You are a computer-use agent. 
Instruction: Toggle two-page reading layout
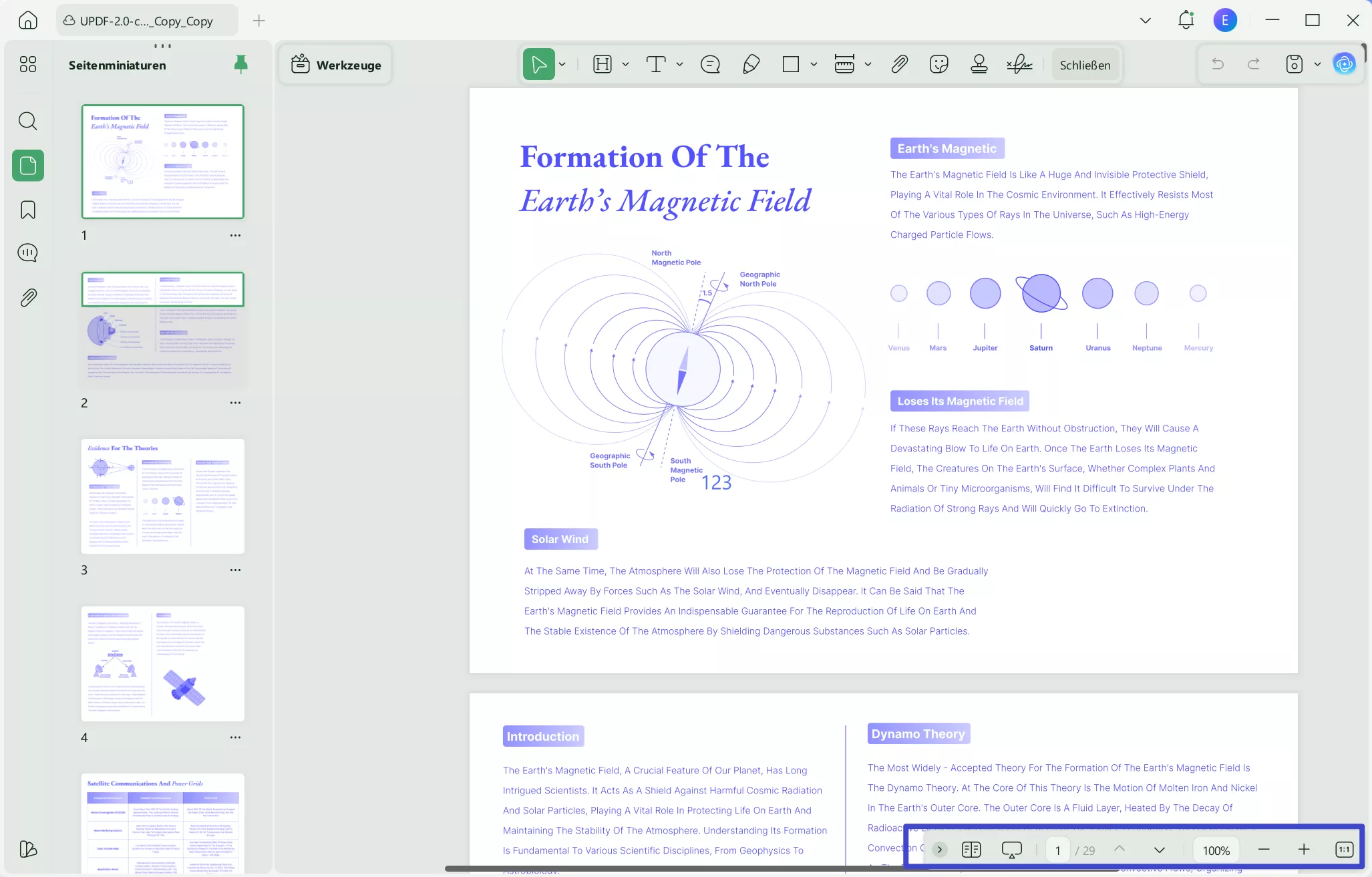point(971,850)
